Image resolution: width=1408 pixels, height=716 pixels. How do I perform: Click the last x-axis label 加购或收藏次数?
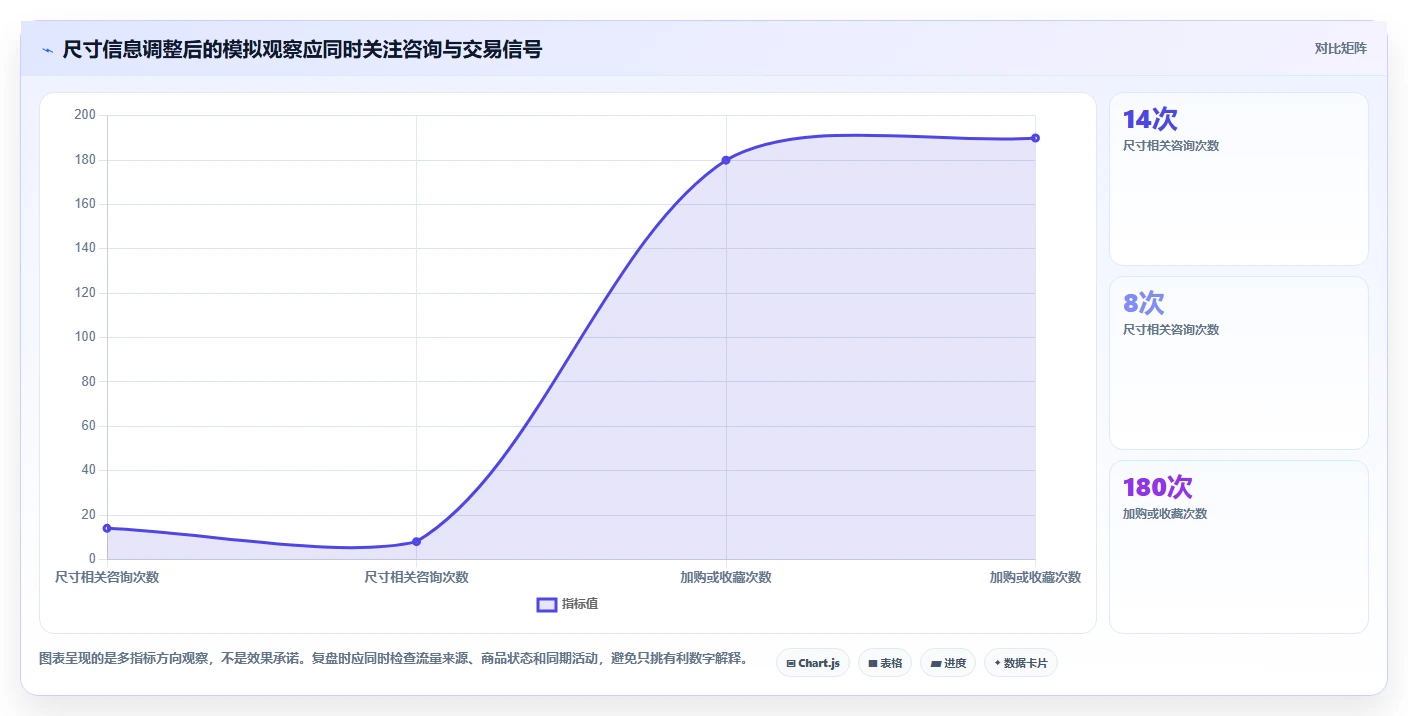coord(1035,577)
